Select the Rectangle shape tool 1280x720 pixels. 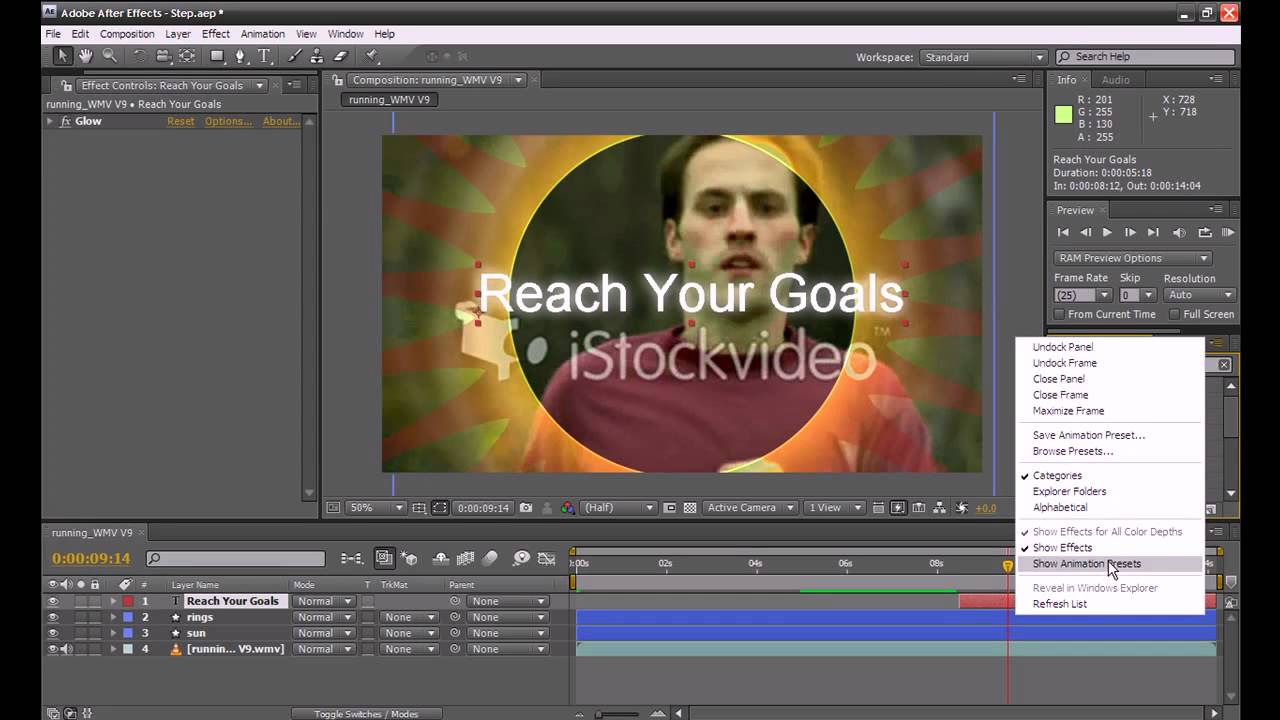[217, 57]
